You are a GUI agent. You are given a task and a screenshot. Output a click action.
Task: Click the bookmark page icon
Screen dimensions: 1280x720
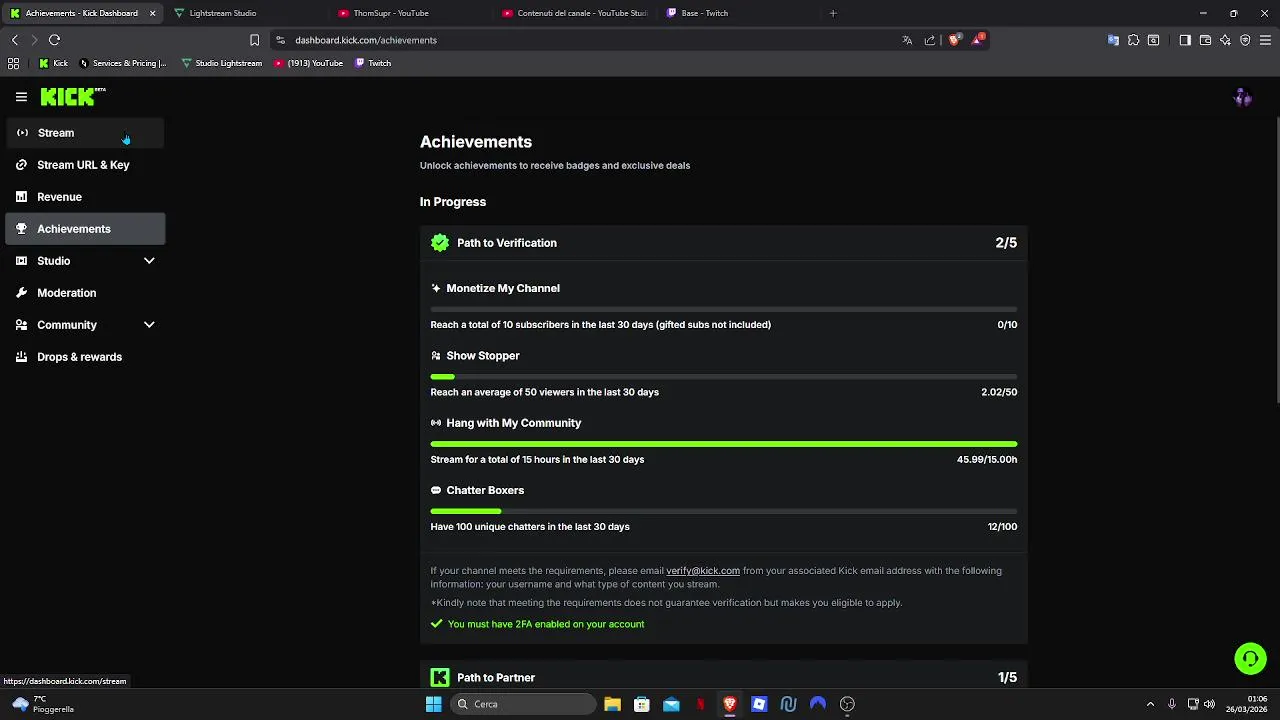click(254, 40)
